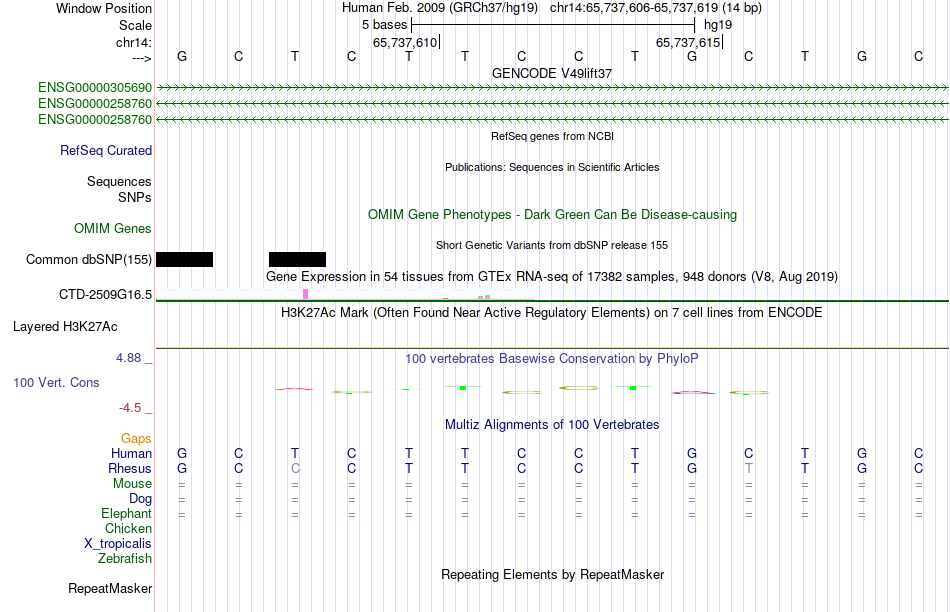Click '100 vertebrates Basewise Conservation by PhyloP' title

[552, 359]
